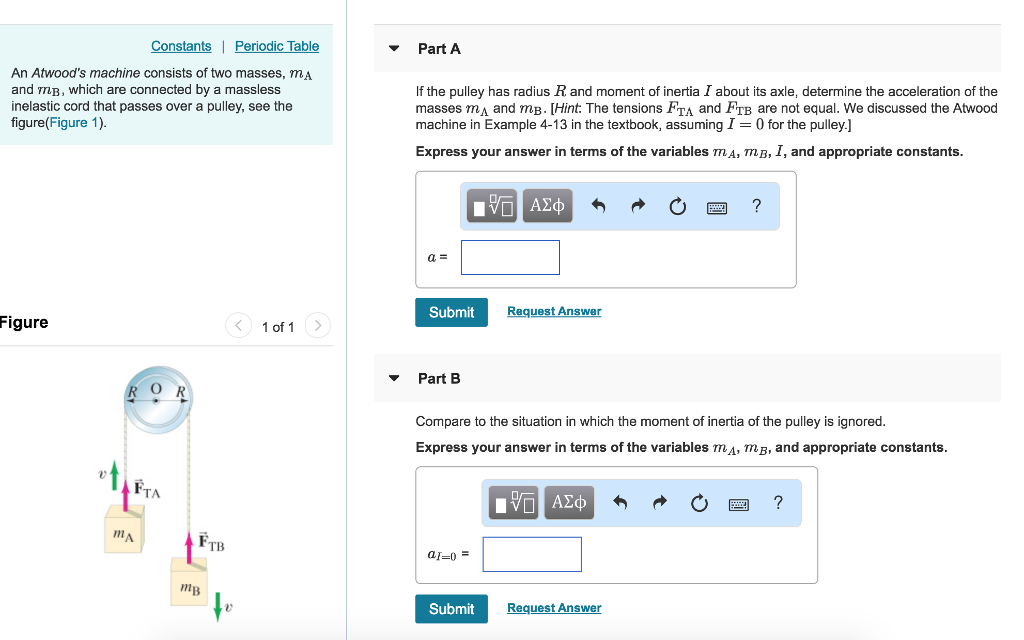Submit the Part A answer

451,312
